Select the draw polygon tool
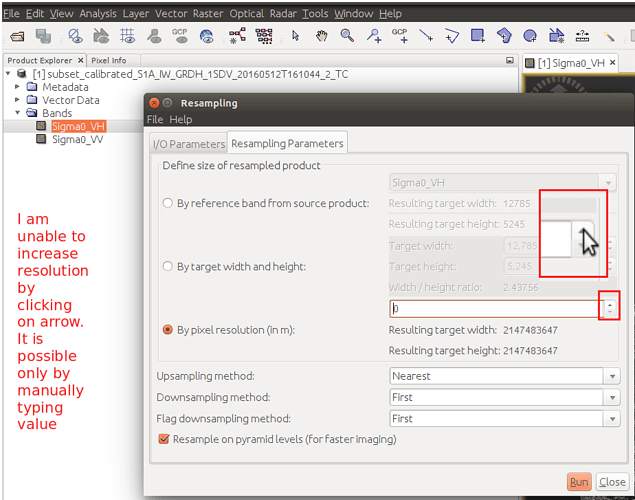This screenshot has height=500, width=635. click(x=504, y=36)
